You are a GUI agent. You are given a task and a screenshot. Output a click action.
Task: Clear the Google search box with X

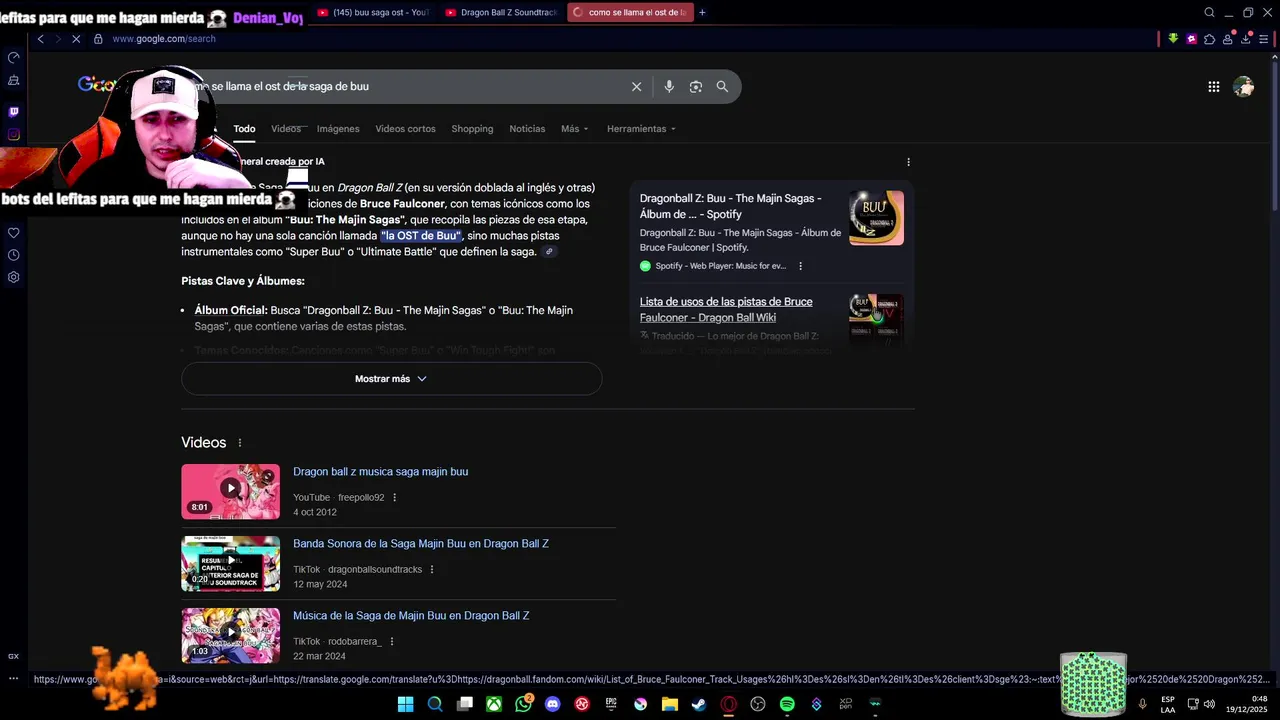point(636,87)
